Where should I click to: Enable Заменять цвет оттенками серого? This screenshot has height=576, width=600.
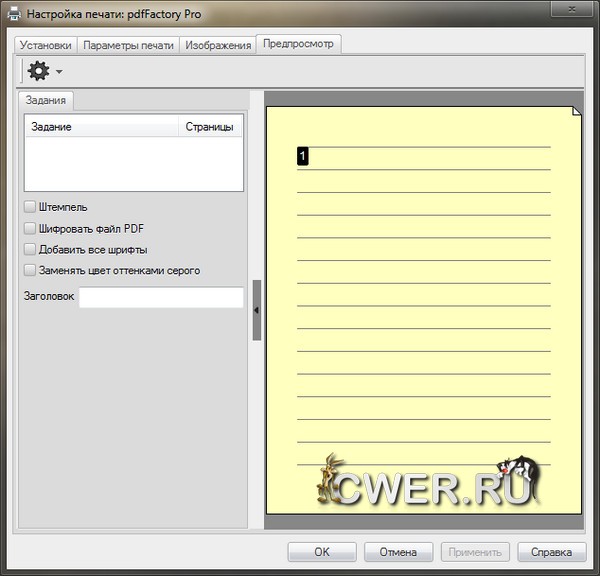30,270
